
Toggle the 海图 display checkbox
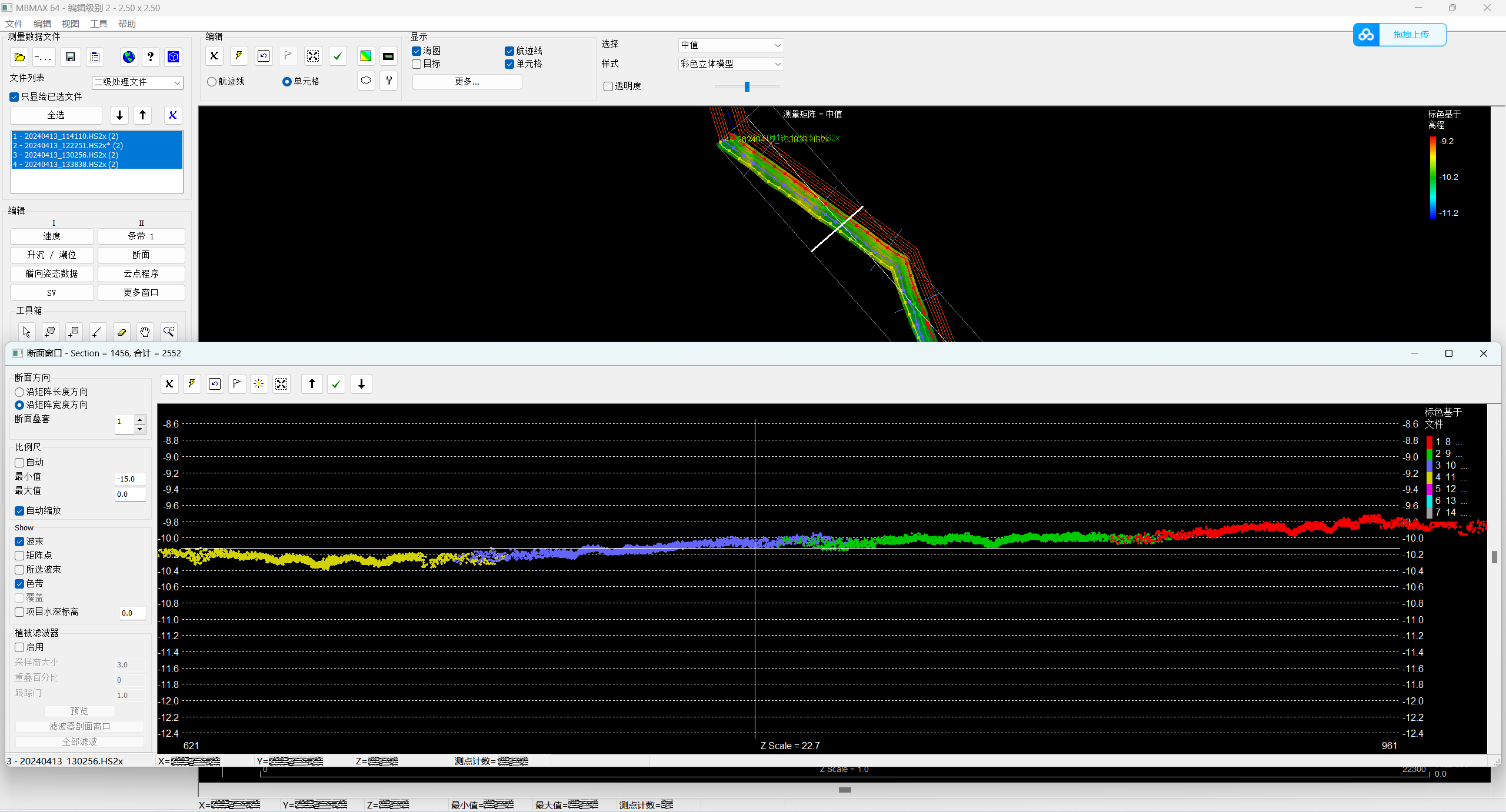(417, 51)
